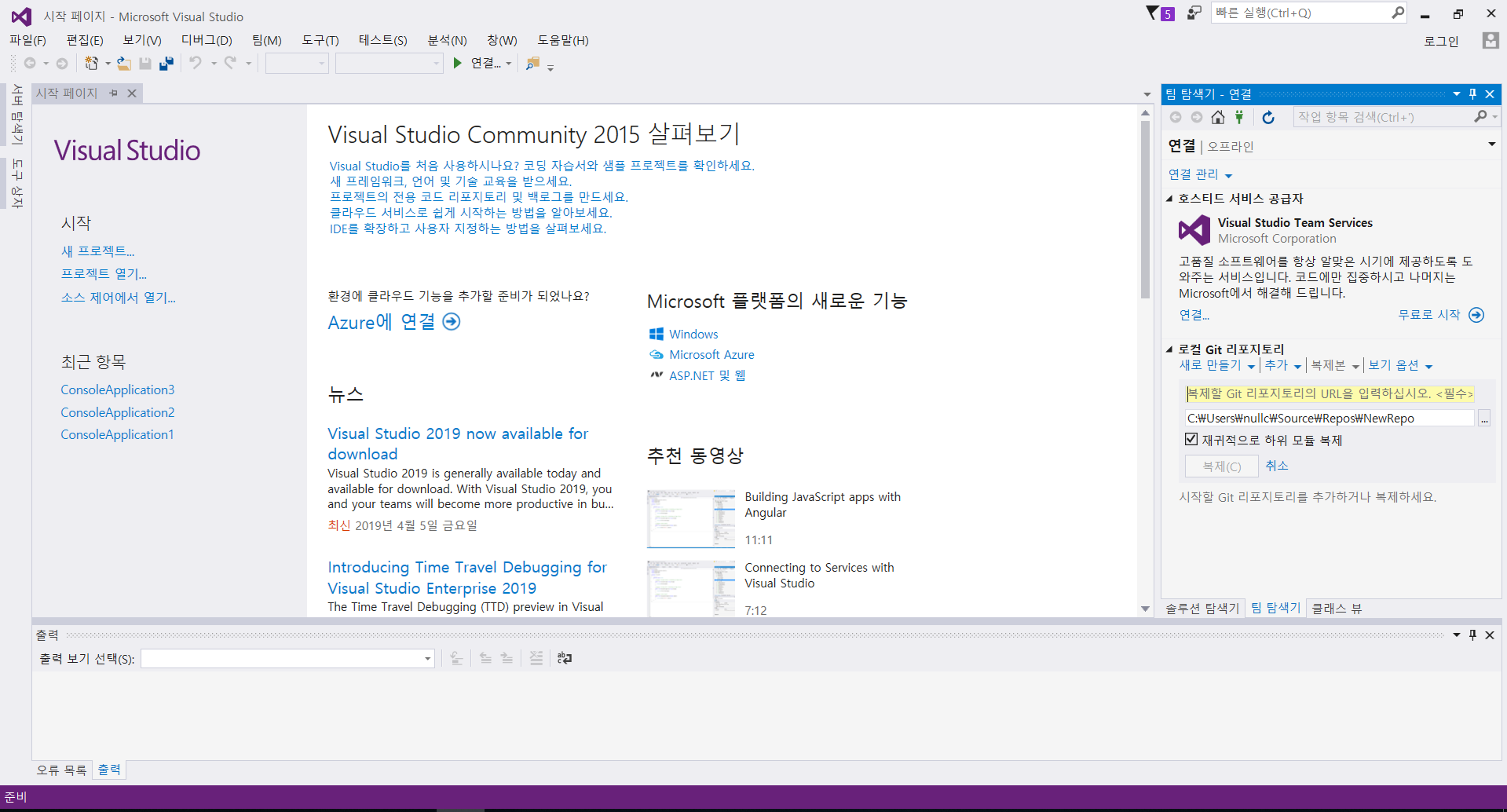Open the Building JavaScript apps with Angular thumbnail
This screenshot has height=812, width=1507.
(691, 518)
